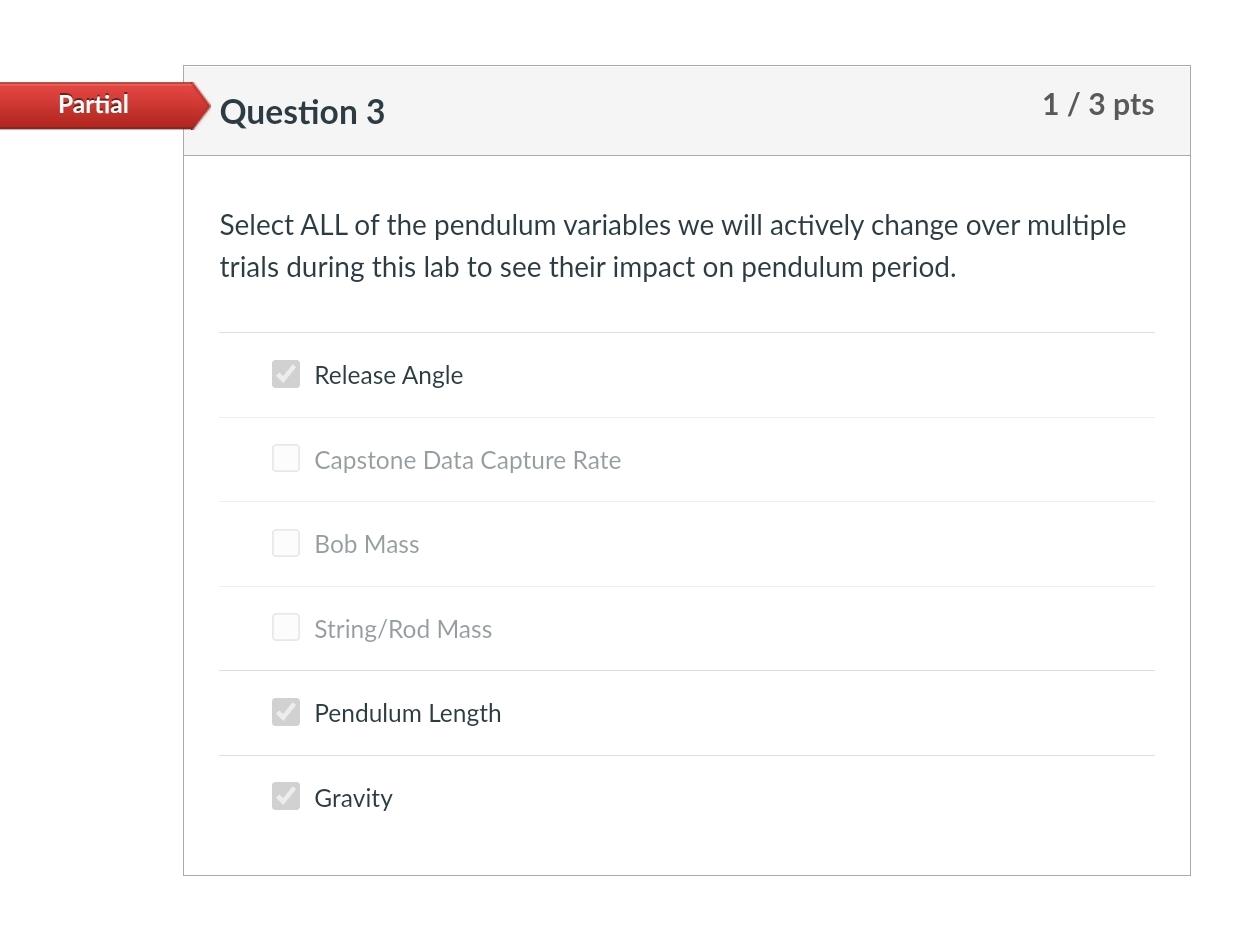
Task: Click the question prompt text
Action: pyautogui.click(x=672, y=245)
